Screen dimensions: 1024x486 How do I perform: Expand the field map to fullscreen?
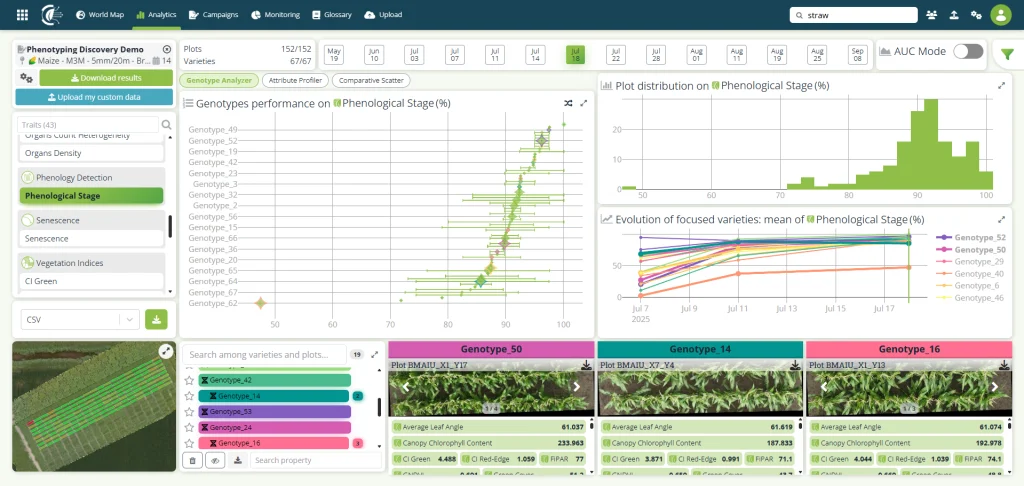coord(166,351)
